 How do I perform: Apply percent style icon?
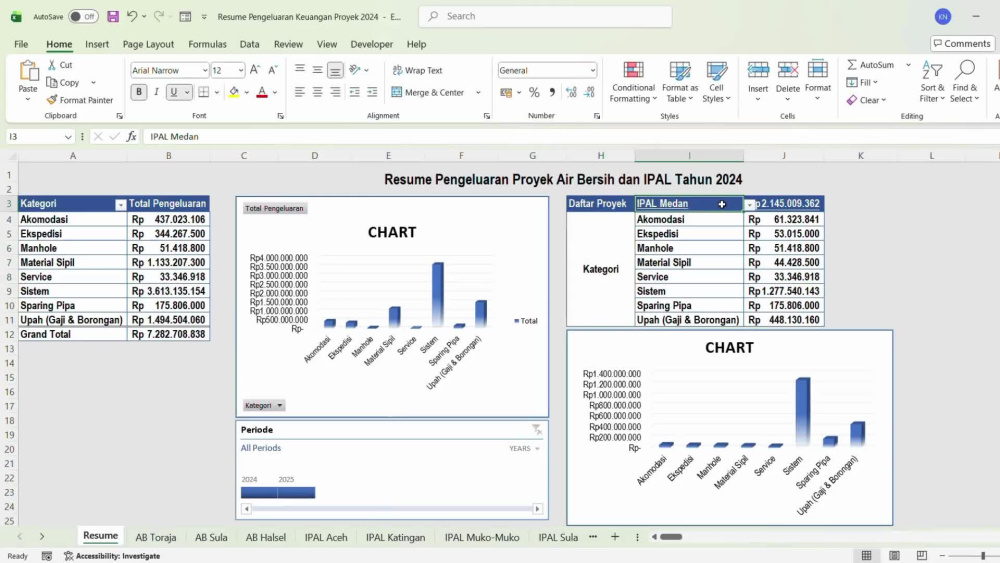tap(534, 93)
